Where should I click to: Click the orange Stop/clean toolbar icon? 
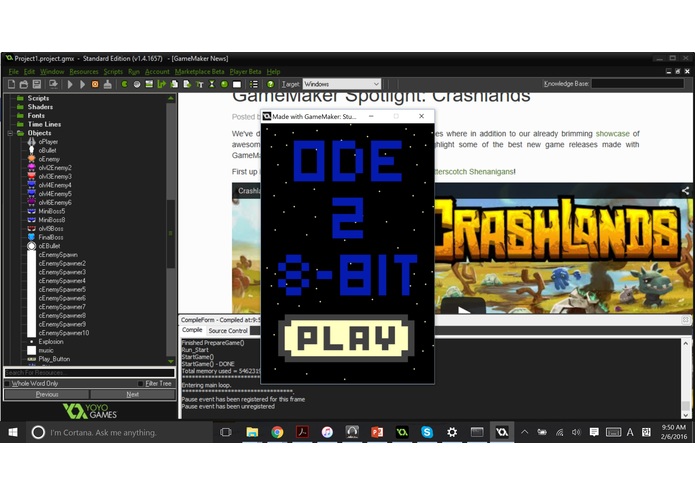95,84
